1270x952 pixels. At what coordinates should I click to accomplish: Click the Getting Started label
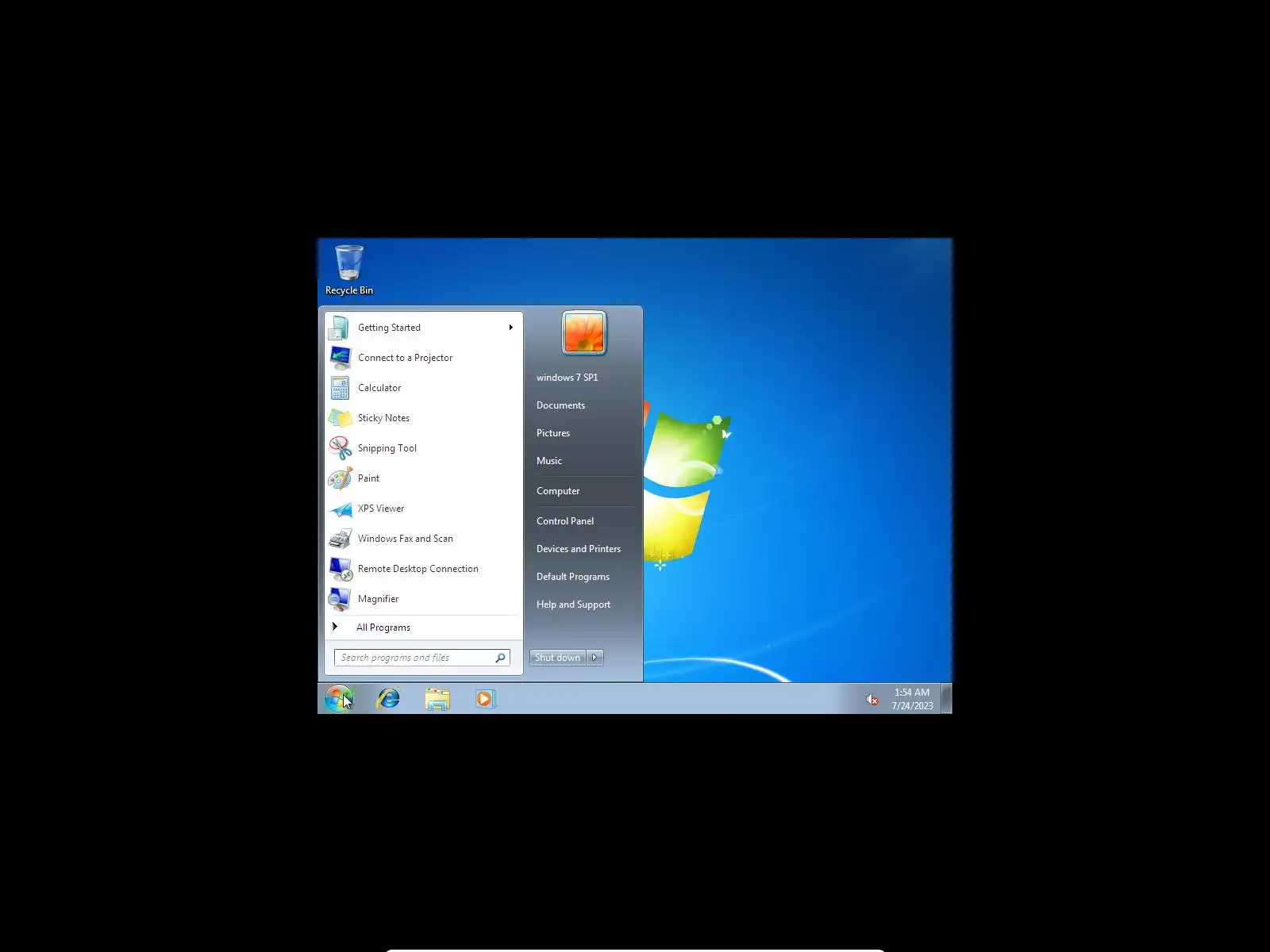389,328
